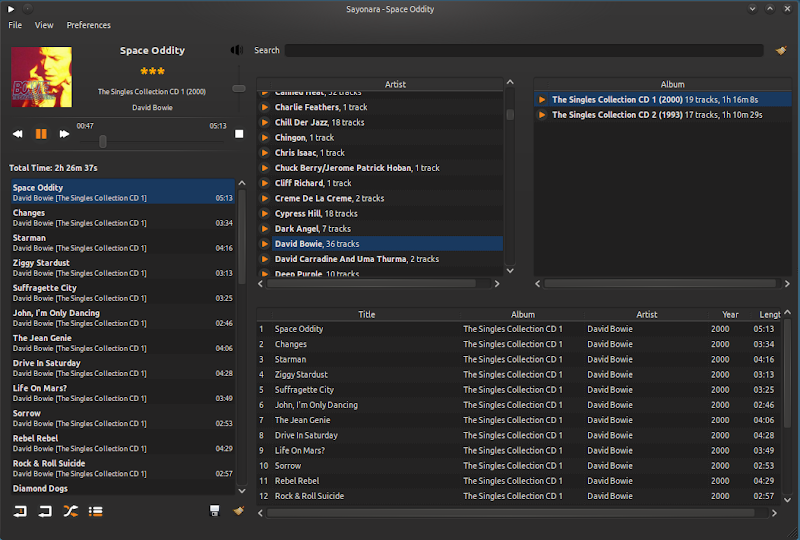800x540 pixels.
Task: Click the Artist column header
Action: tap(646, 314)
